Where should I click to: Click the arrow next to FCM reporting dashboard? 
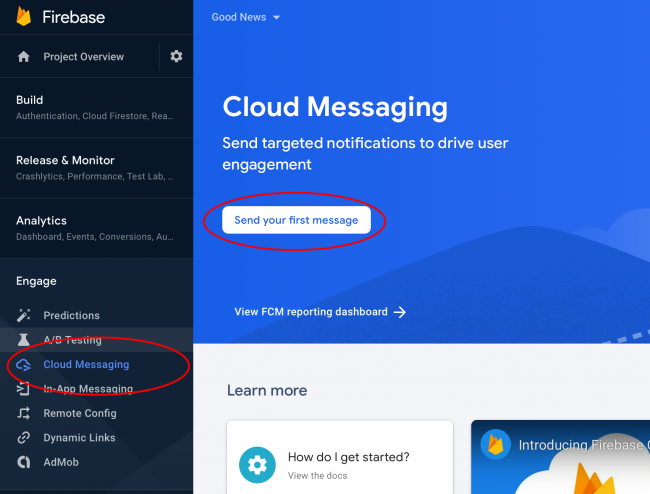click(400, 312)
